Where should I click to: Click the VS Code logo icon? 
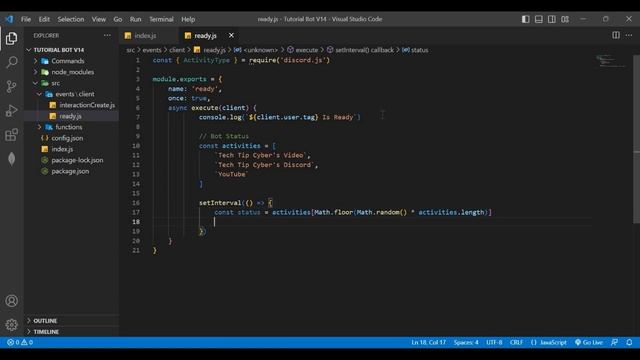coord(9,19)
